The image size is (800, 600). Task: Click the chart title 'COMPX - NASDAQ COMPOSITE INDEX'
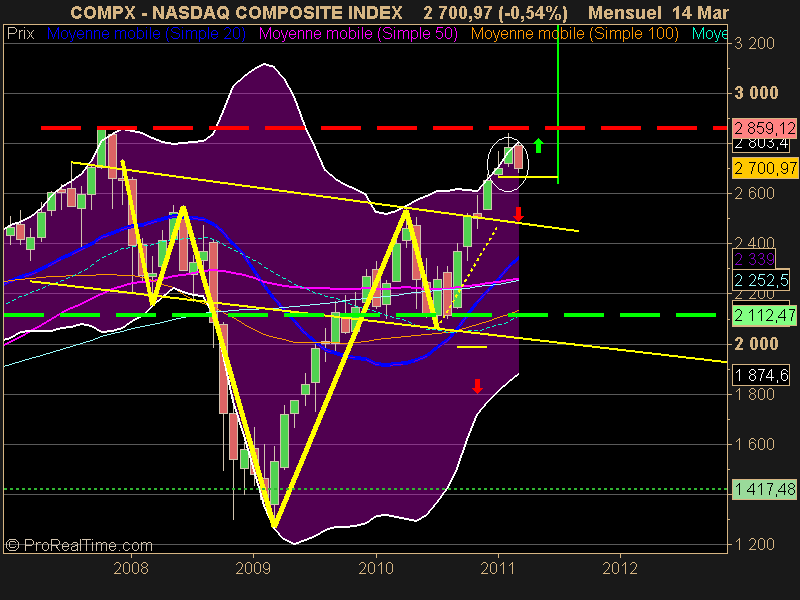point(236,12)
